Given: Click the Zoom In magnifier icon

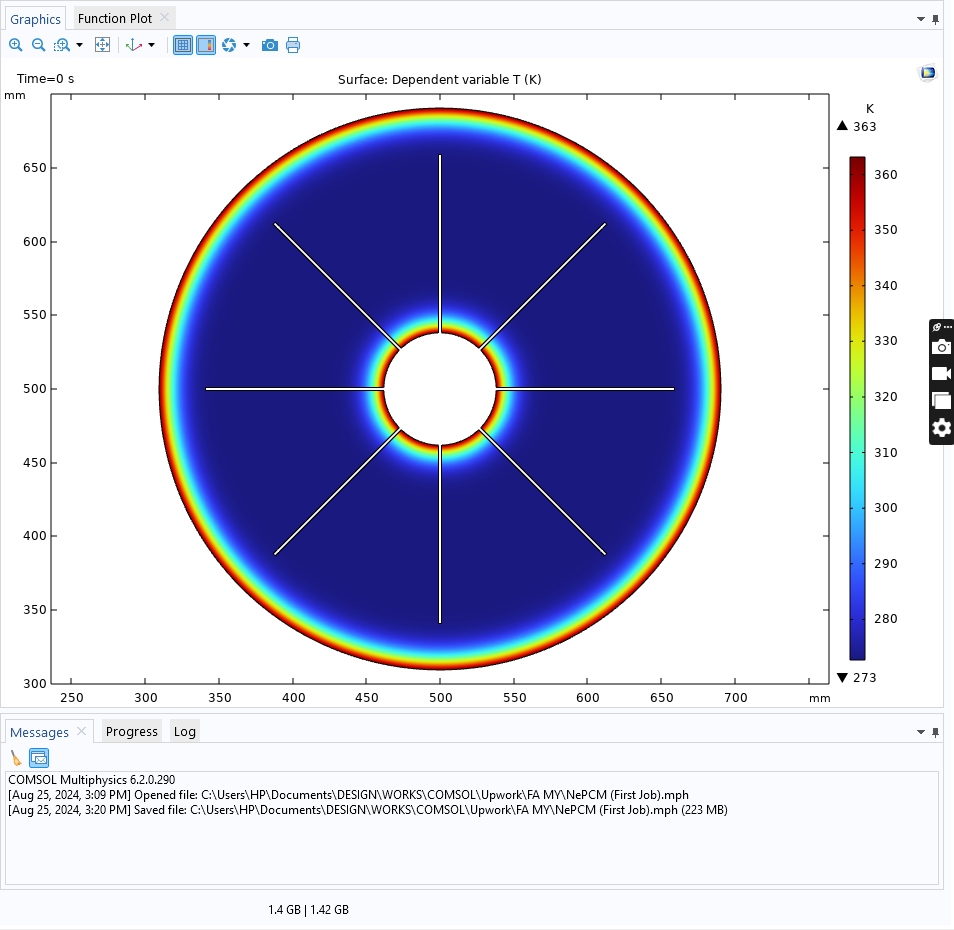Looking at the screenshot, I should click(16, 45).
